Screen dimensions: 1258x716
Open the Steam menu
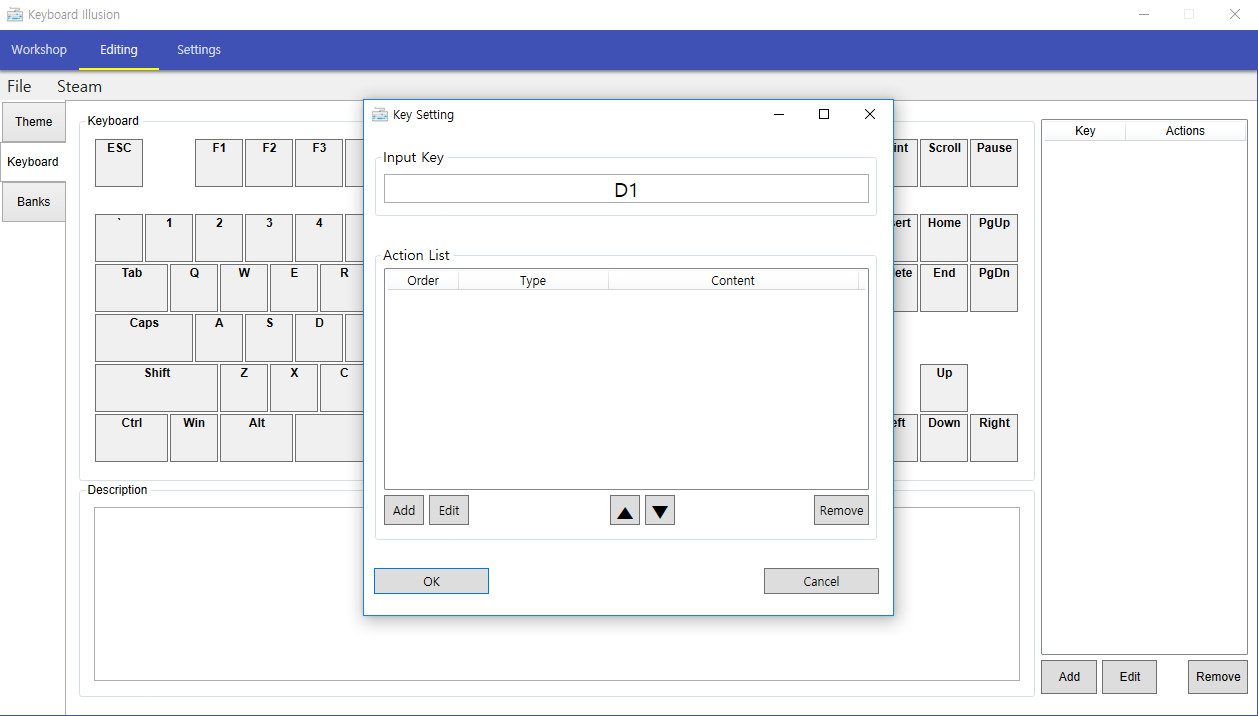click(x=79, y=86)
